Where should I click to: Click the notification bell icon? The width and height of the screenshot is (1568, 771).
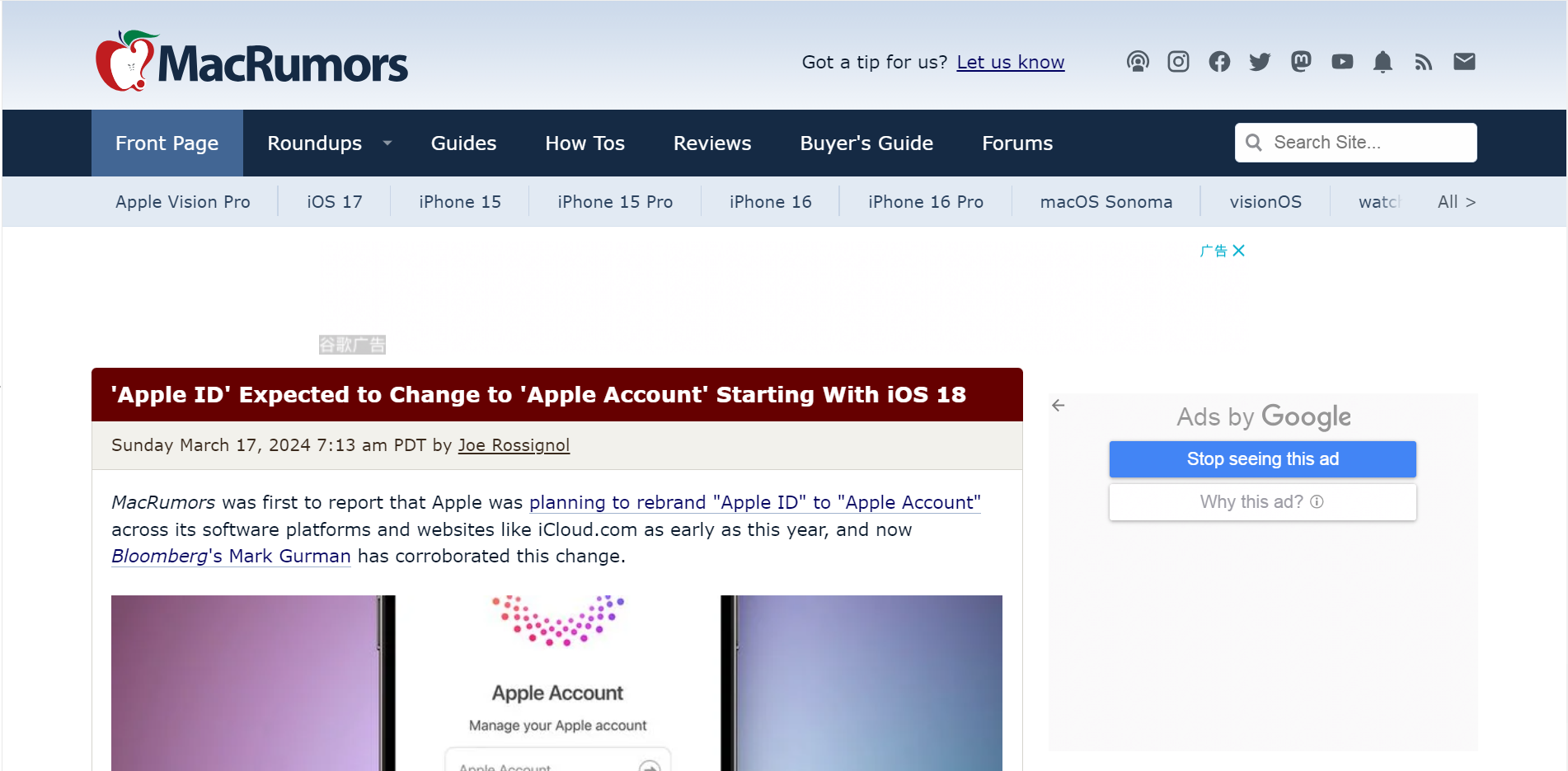click(x=1383, y=62)
